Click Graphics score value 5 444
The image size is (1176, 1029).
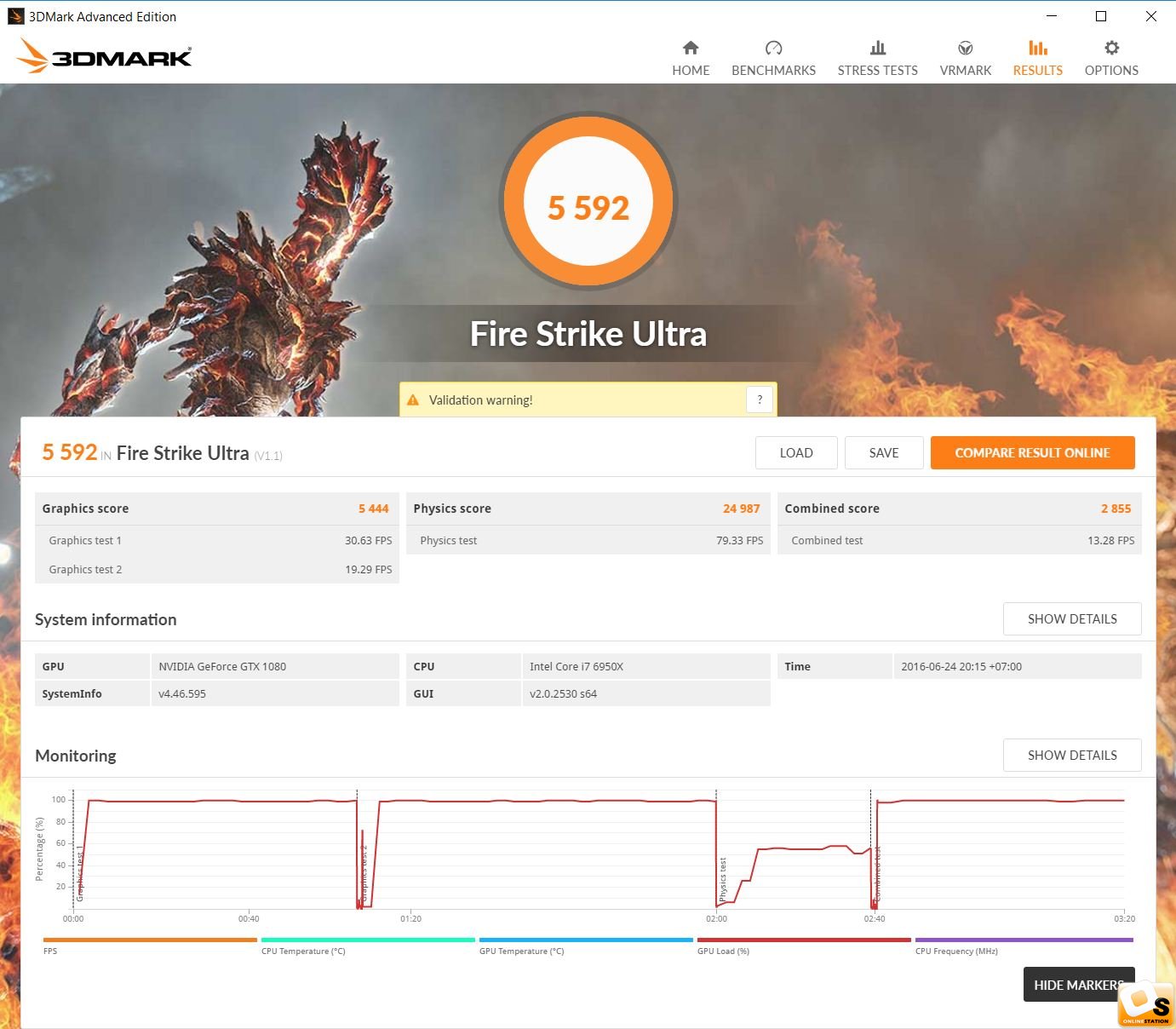pos(373,509)
